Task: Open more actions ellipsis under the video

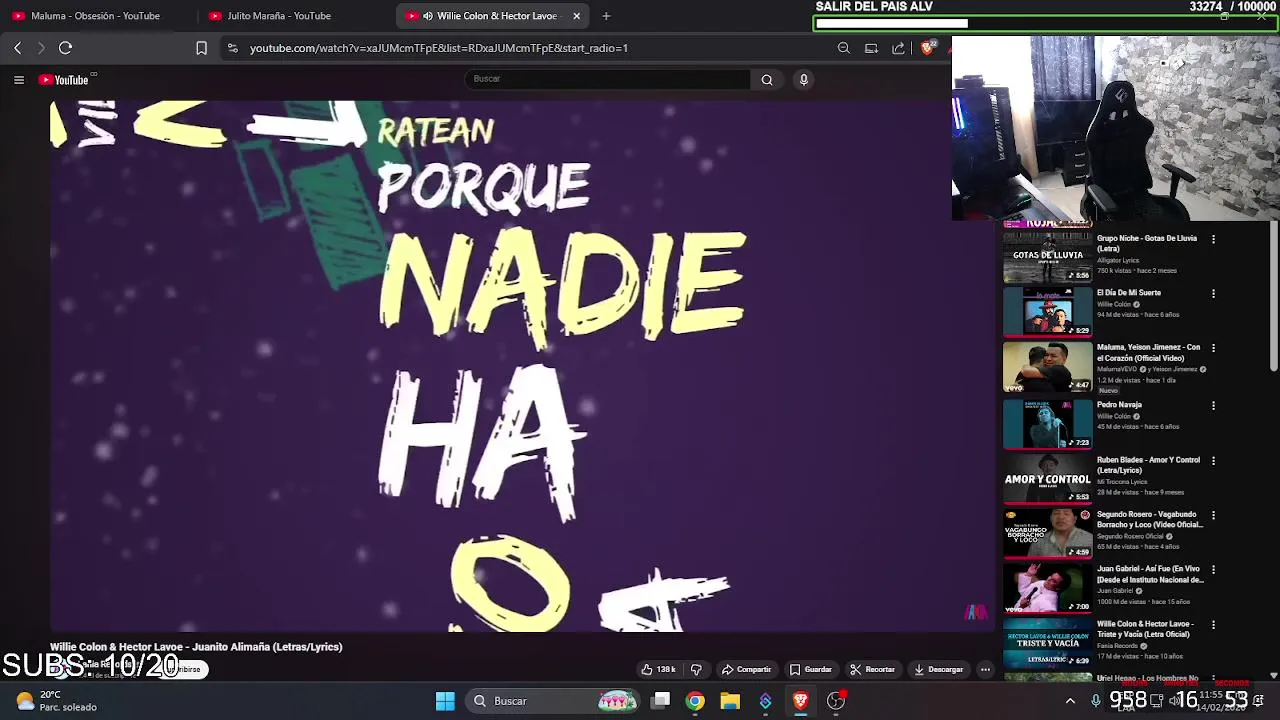Action: tap(985, 669)
